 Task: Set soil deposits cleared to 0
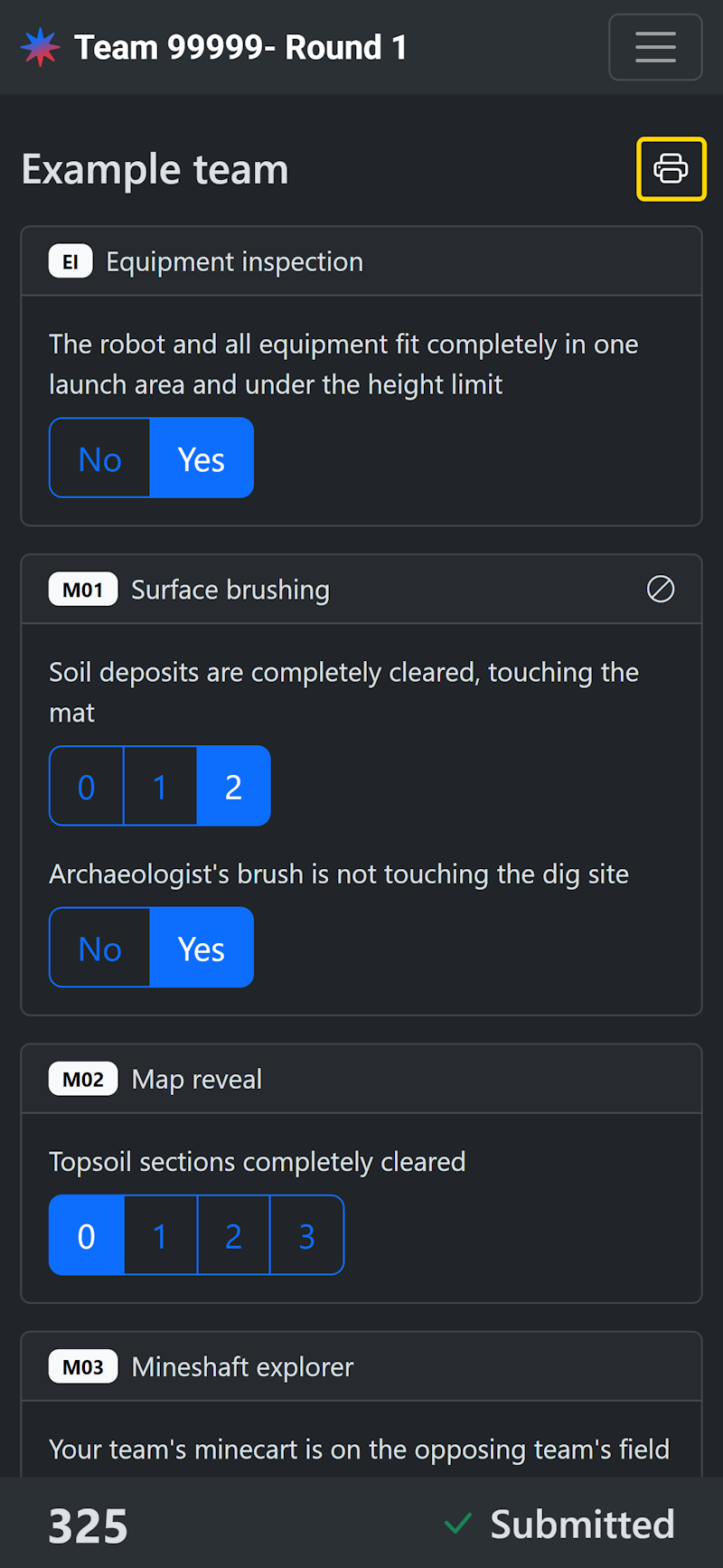(x=87, y=786)
